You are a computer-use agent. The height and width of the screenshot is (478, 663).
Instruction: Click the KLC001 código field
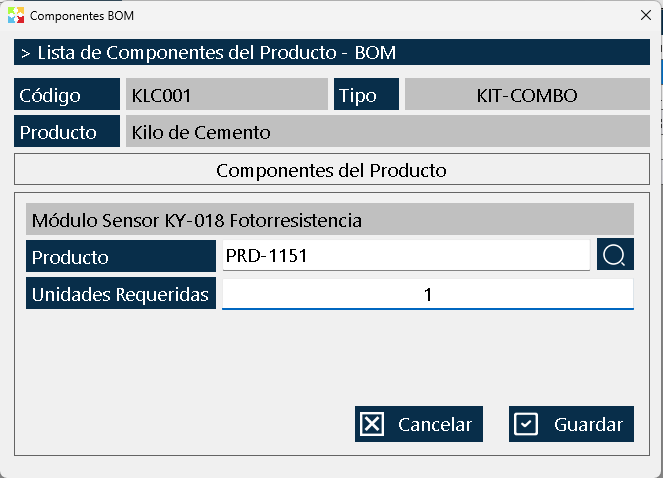(227, 94)
